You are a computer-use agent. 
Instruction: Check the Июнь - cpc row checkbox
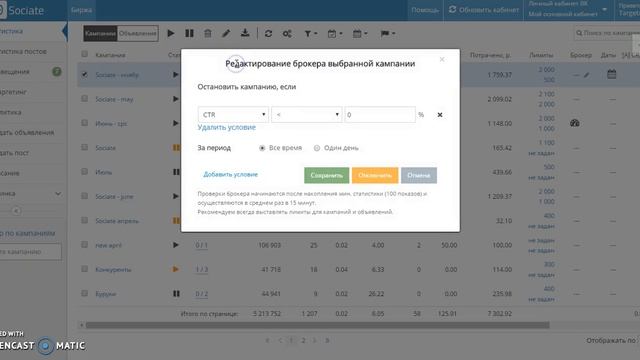(x=84, y=123)
